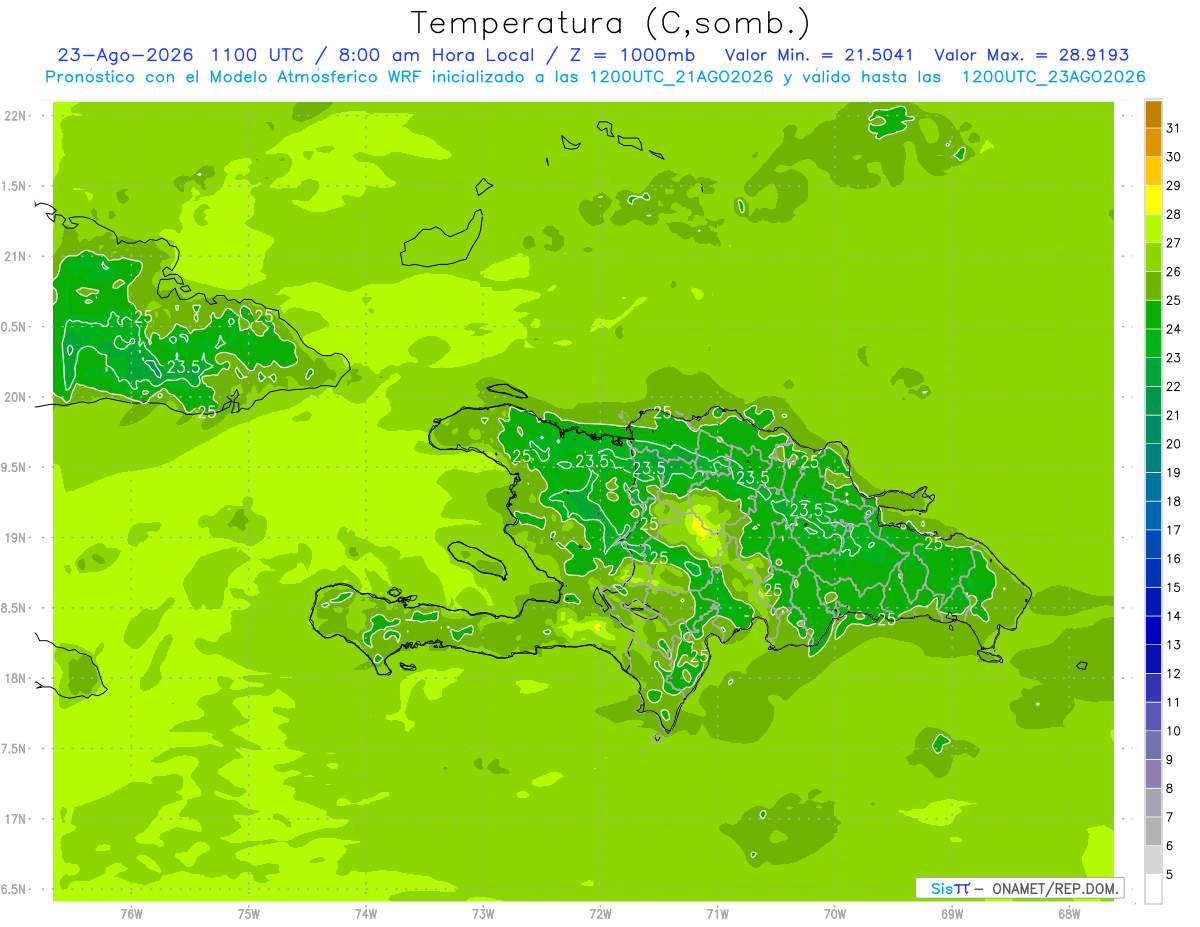Click the "Valor Max. = 28.9193" value
The image size is (1200, 927).
[1031, 55]
